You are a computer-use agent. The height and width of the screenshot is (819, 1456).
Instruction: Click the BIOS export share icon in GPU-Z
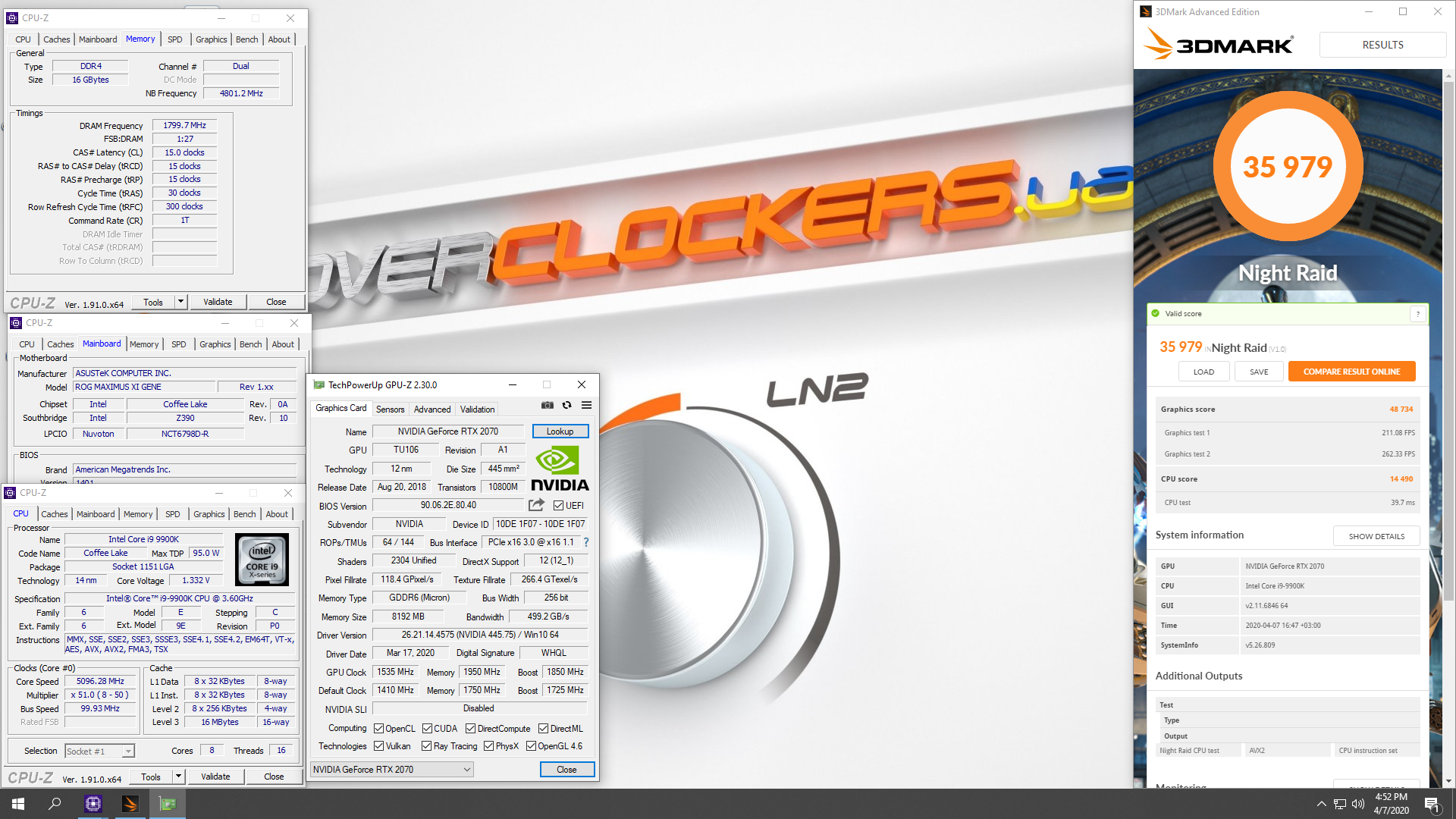536,505
